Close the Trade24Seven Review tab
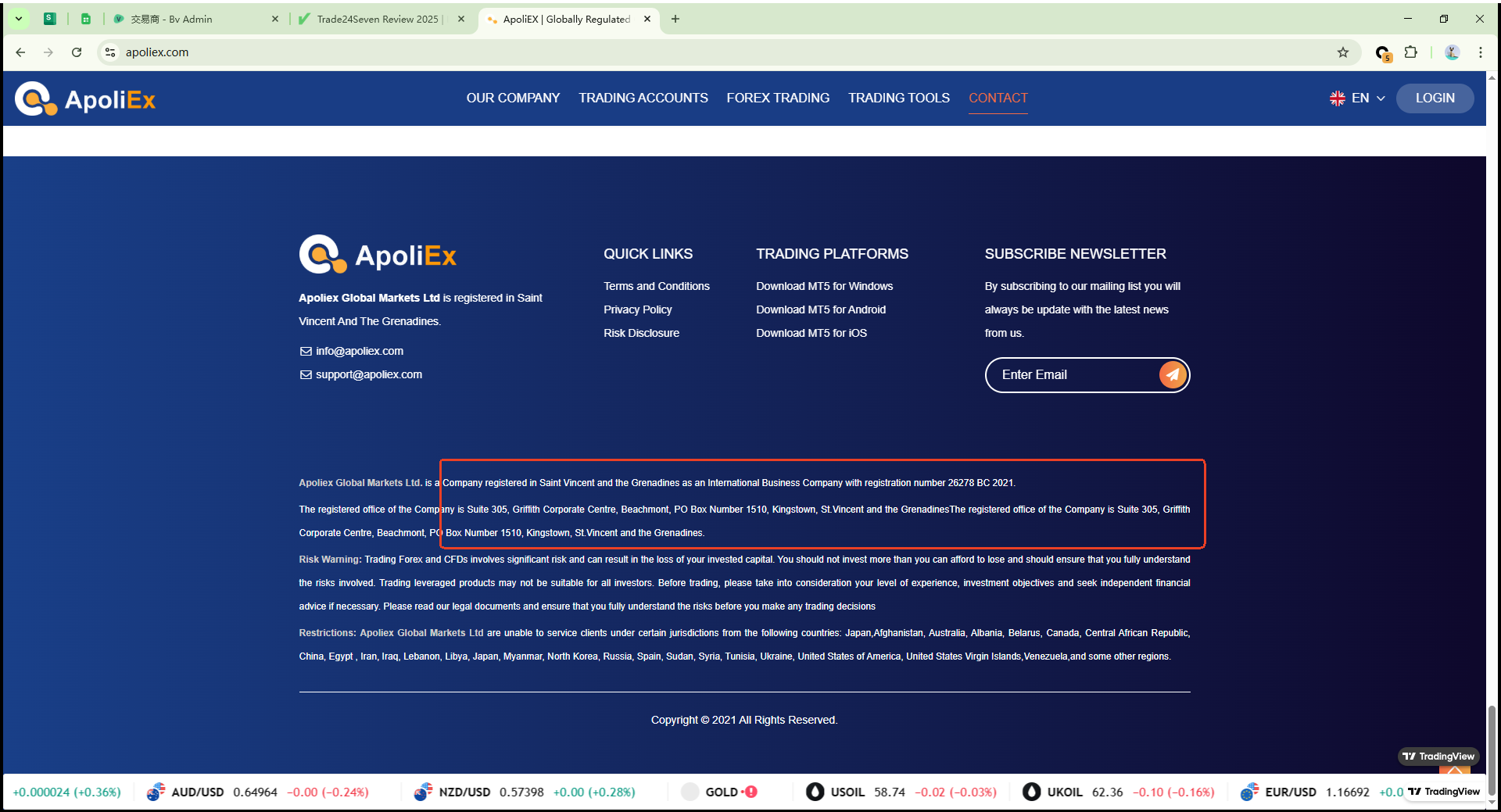The width and height of the screenshot is (1501, 812). (x=461, y=19)
